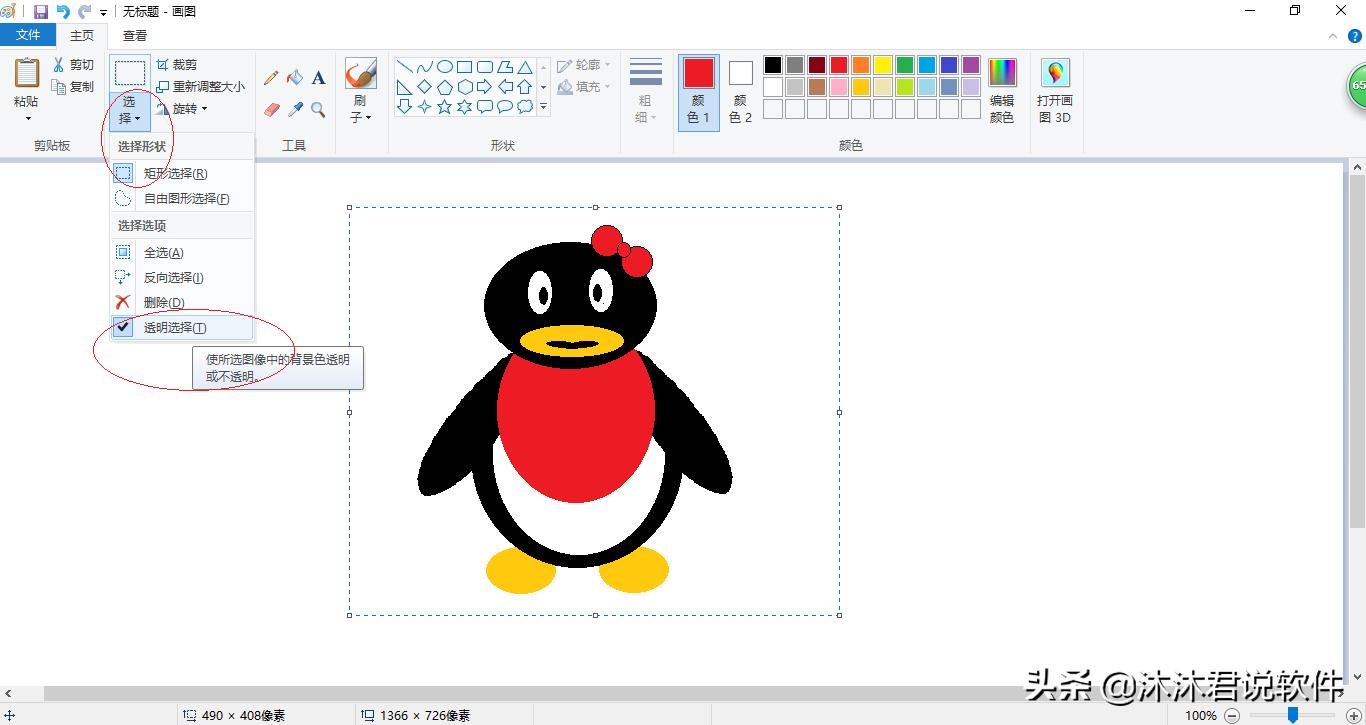Select the Text tool
1366x725 pixels.
[318, 78]
